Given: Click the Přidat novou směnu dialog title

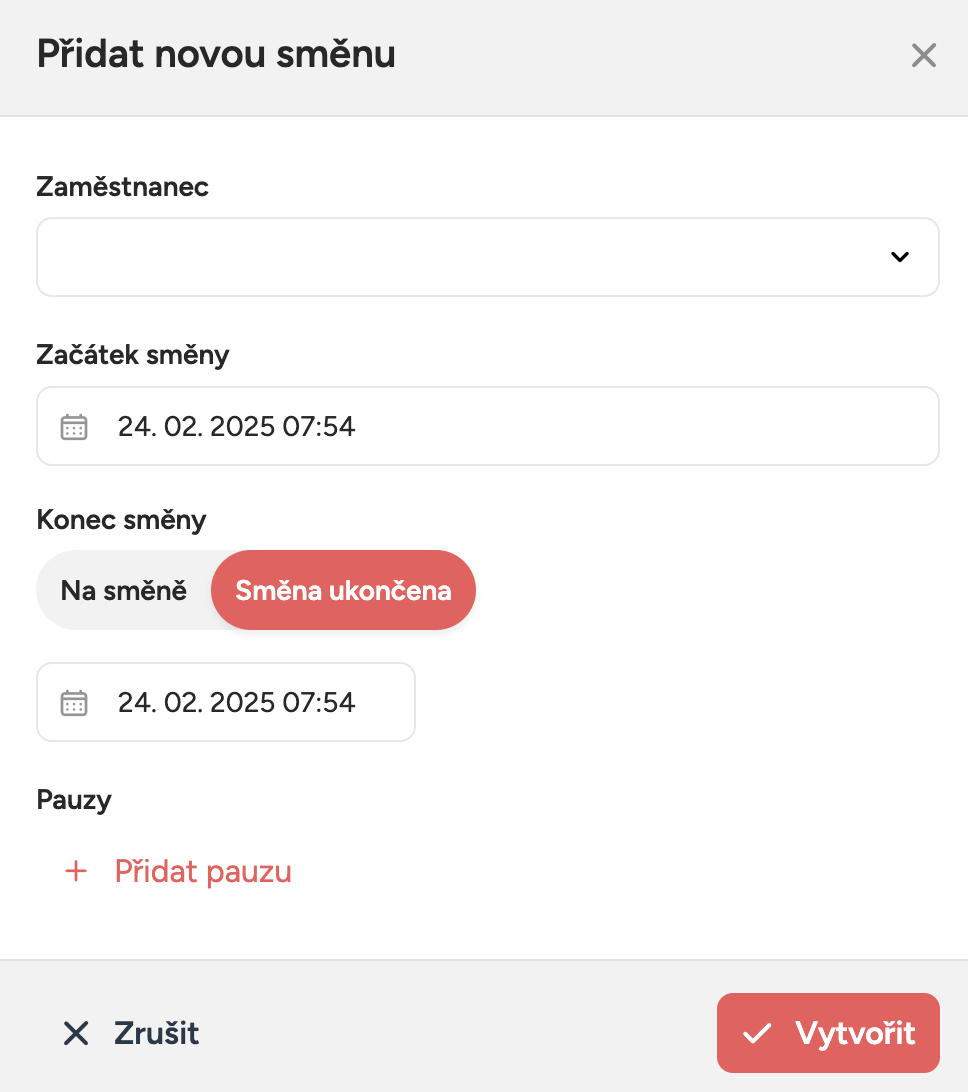Looking at the screenshot, I should click(216, 55).
